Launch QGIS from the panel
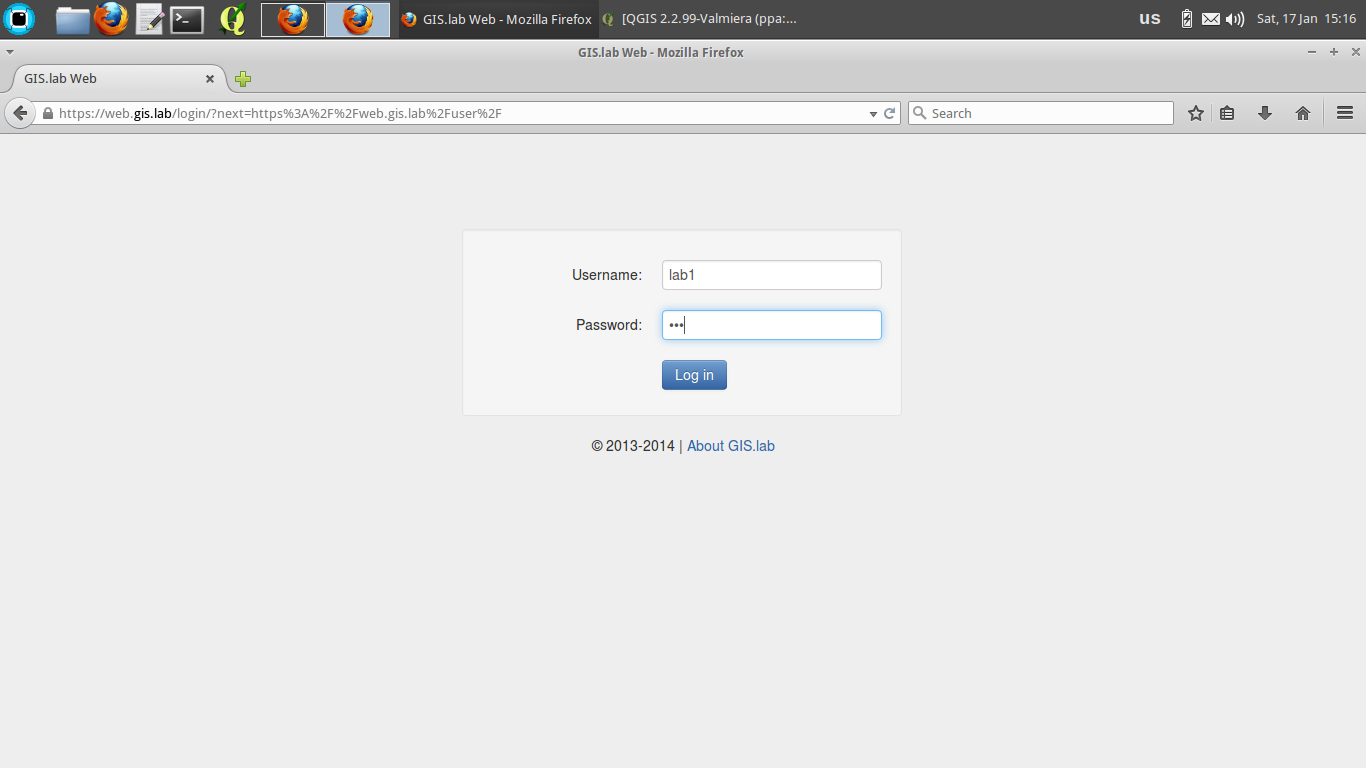This screenshot has height=768, width=1366. tap(233, 19)
